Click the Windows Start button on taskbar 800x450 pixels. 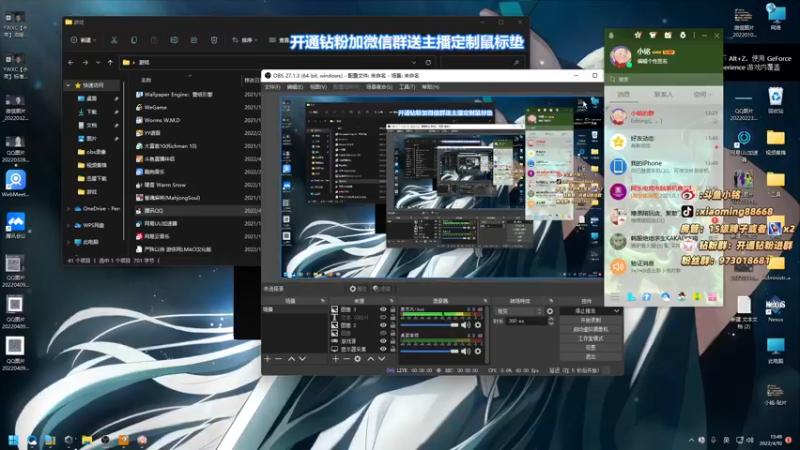tap(13, 440)
